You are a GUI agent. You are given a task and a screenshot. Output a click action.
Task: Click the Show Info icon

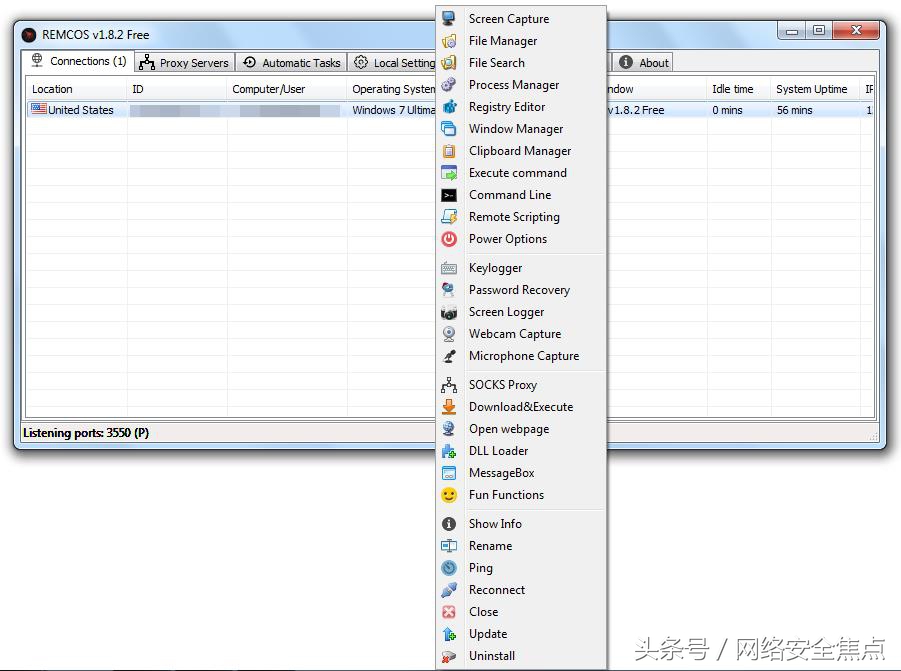(449, 524)
